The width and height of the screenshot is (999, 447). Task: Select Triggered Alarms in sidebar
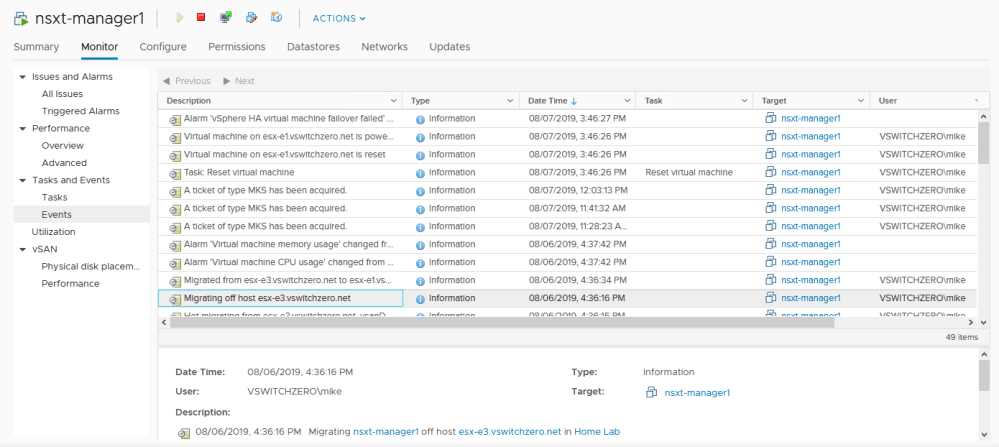coord(80,111)
